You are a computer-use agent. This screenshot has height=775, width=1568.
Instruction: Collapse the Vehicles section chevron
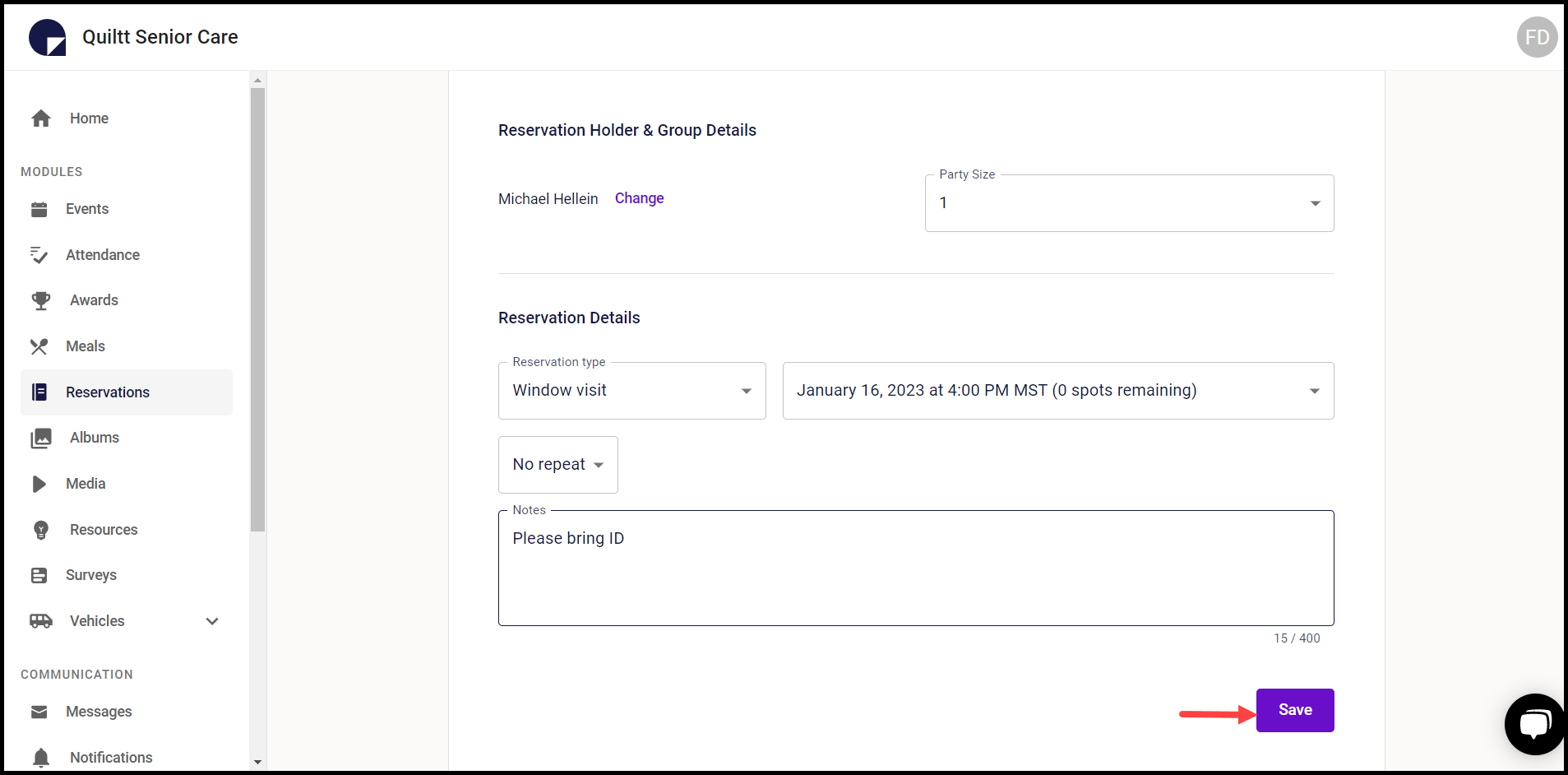(x=211, y=621)
